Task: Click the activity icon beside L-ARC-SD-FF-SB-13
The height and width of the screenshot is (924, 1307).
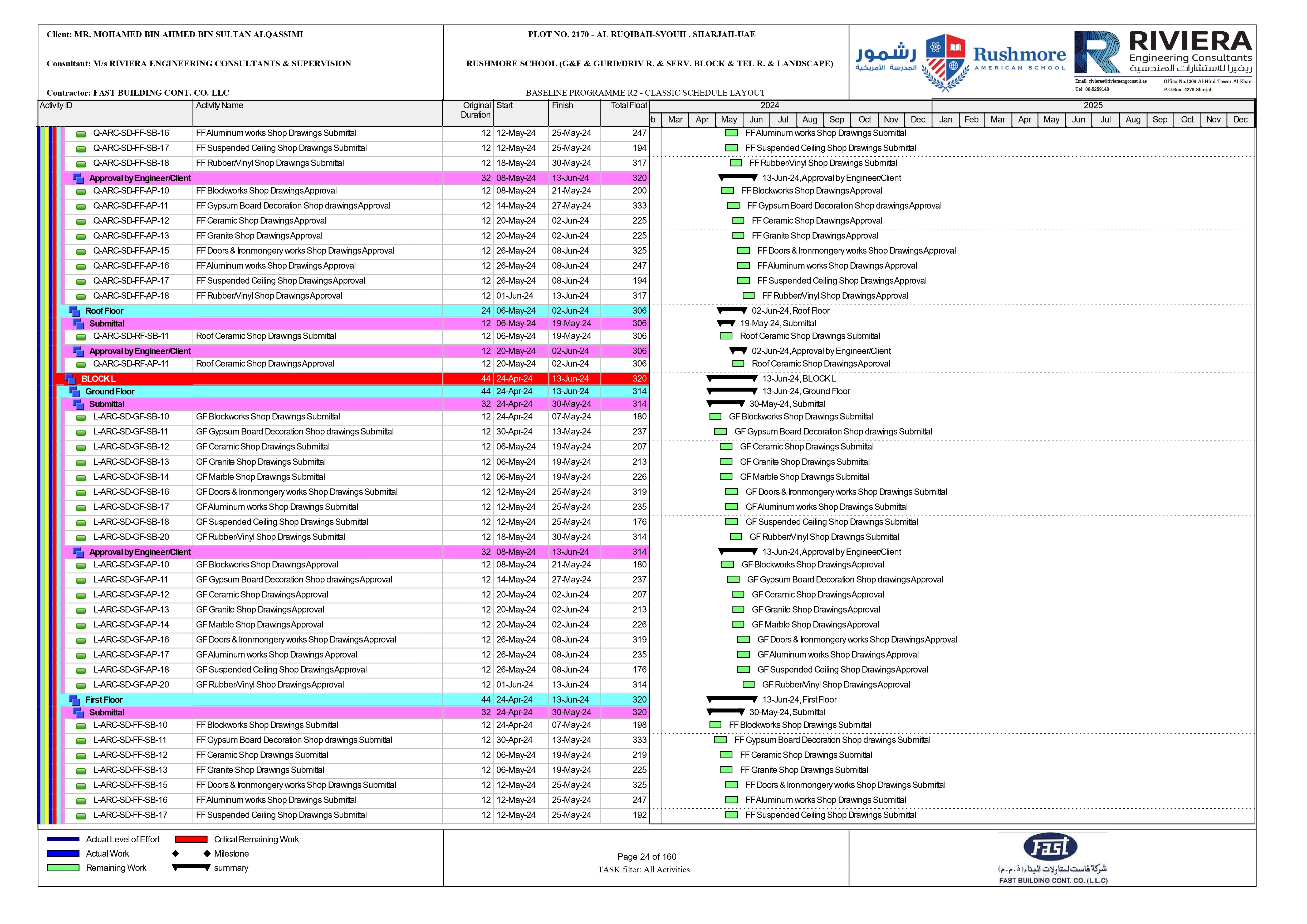Action: 81,771
